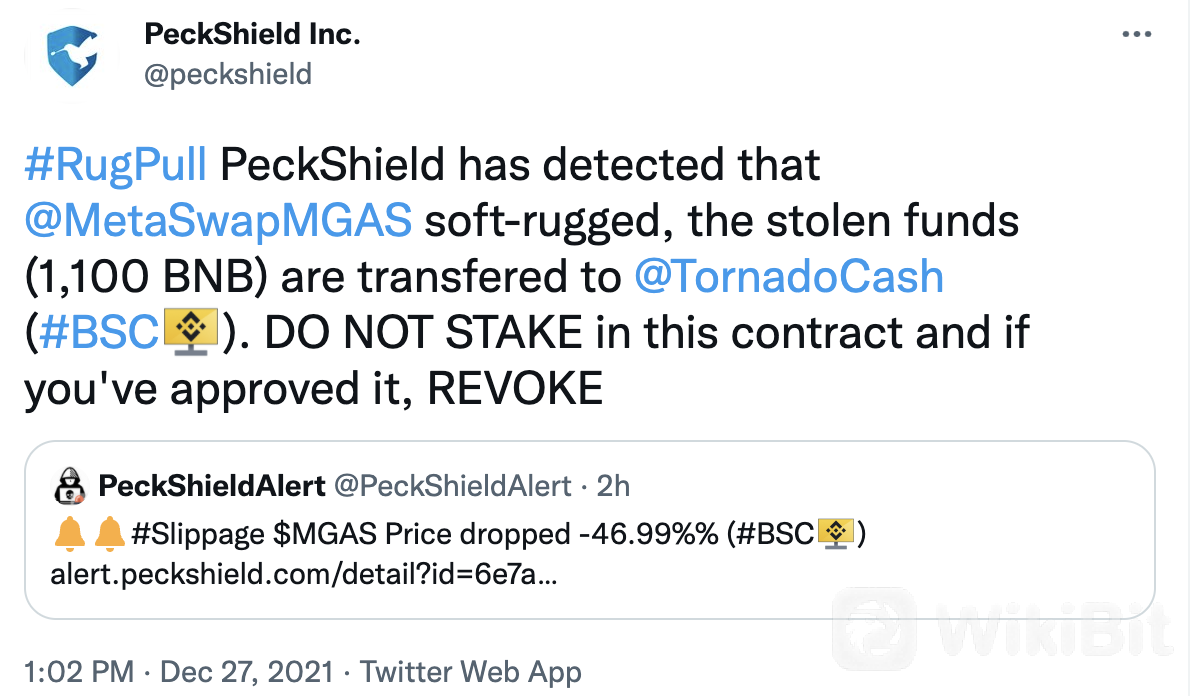Click the #BSC hashtag in main tweet
This screenshot has width=1192, height=696.
(x=99, y=333)
